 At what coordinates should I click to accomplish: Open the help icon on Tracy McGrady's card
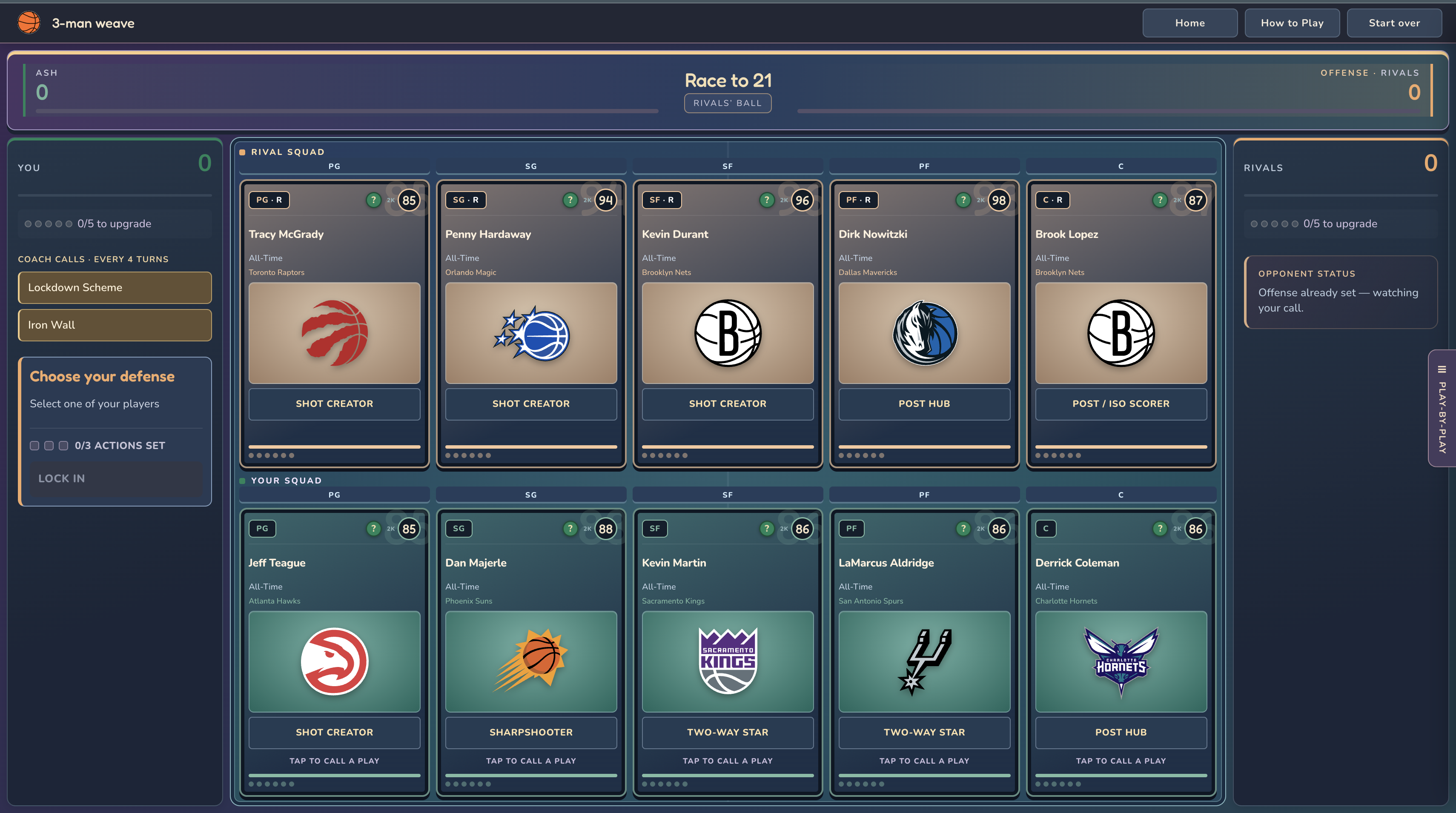pyautogui.click(x=373, y=200)
